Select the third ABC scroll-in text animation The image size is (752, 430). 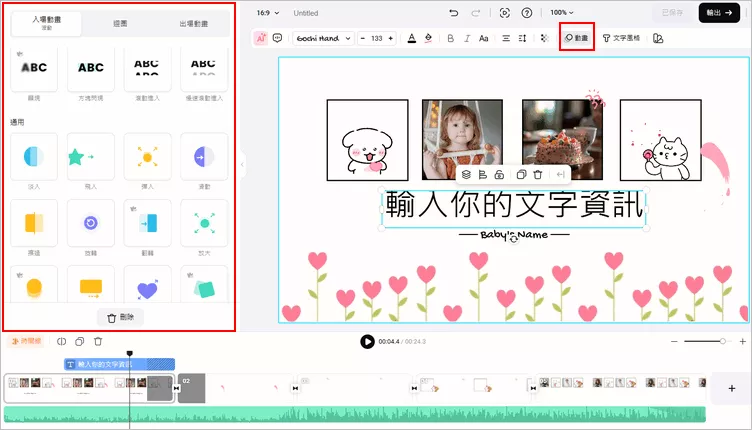coord(147,68)
